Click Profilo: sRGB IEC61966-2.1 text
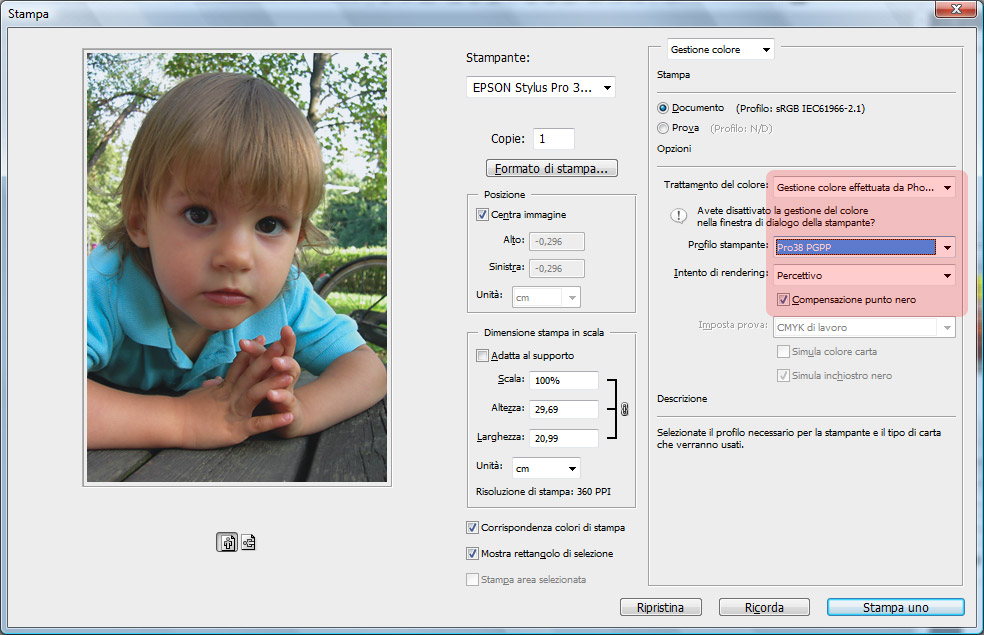Screen dimensions: 984x635 click(801, 108)
